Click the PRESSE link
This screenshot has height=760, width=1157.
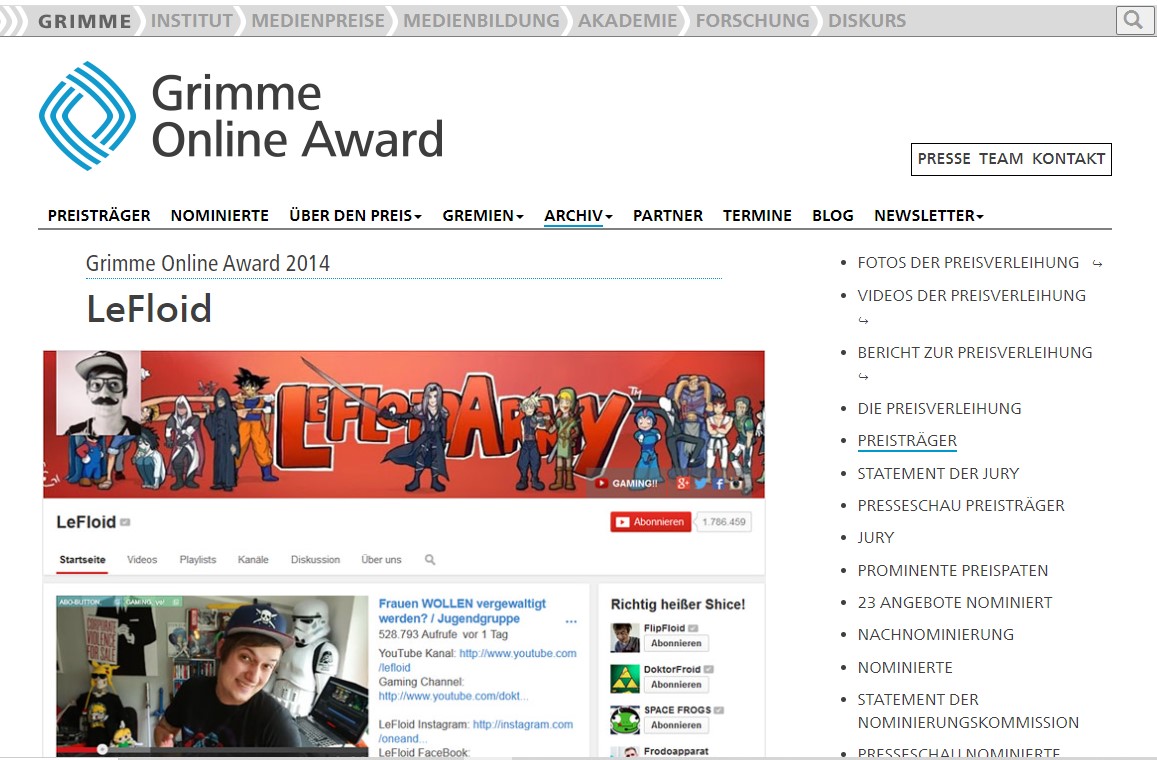[944, 159]
